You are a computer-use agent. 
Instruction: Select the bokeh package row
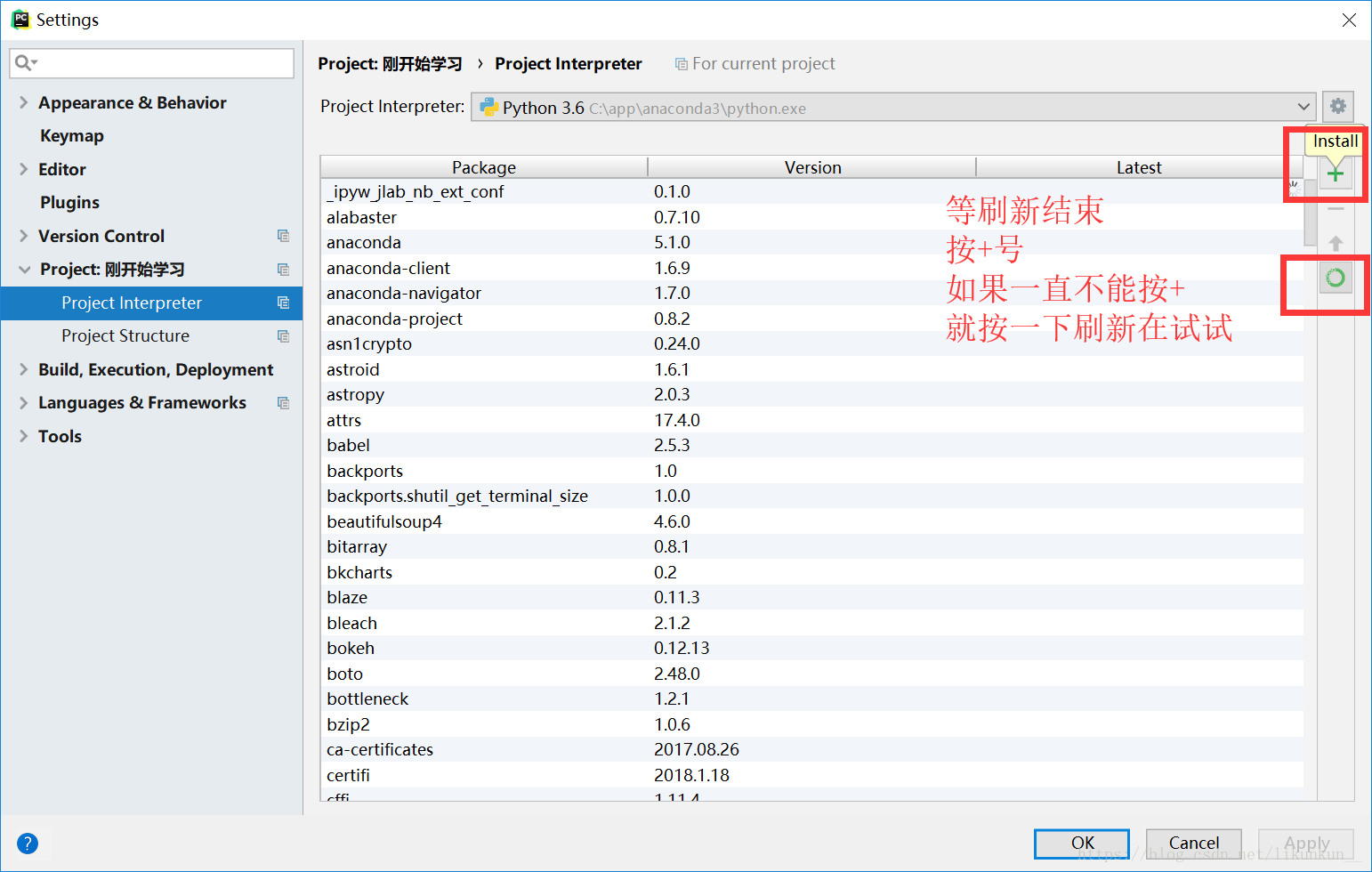tap(811, 648)
